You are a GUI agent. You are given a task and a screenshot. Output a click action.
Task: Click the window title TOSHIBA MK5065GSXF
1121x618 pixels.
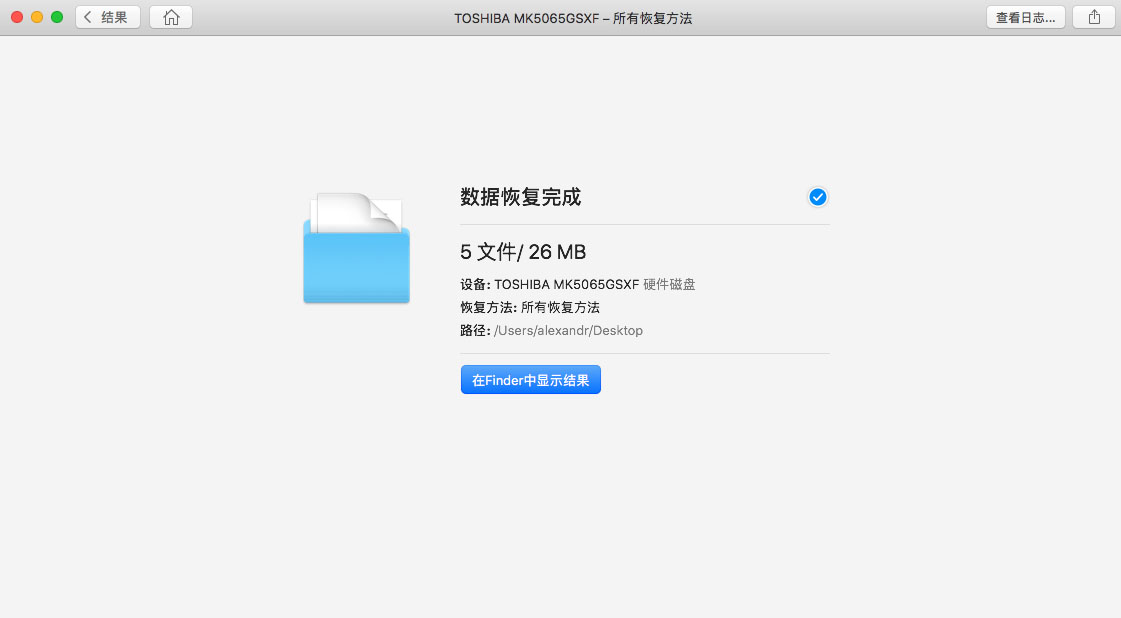tap(574, 17)
